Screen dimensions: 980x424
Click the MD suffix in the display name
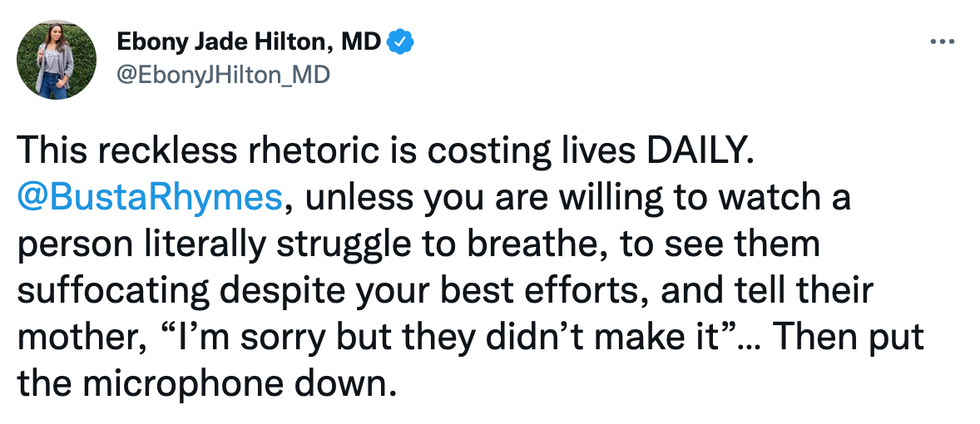[364, 43]
